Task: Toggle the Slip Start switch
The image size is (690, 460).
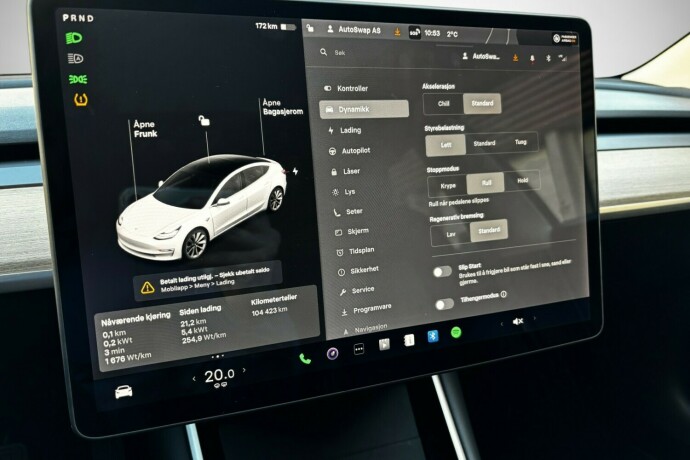Action: click(x=442, y=272)
